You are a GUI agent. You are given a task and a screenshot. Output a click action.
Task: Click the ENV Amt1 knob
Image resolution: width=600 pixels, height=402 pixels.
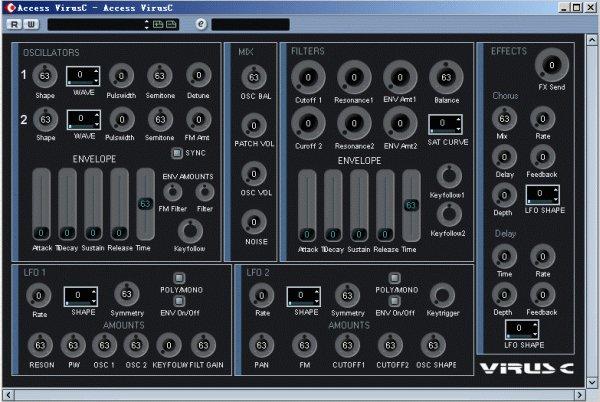click(400, 77)
